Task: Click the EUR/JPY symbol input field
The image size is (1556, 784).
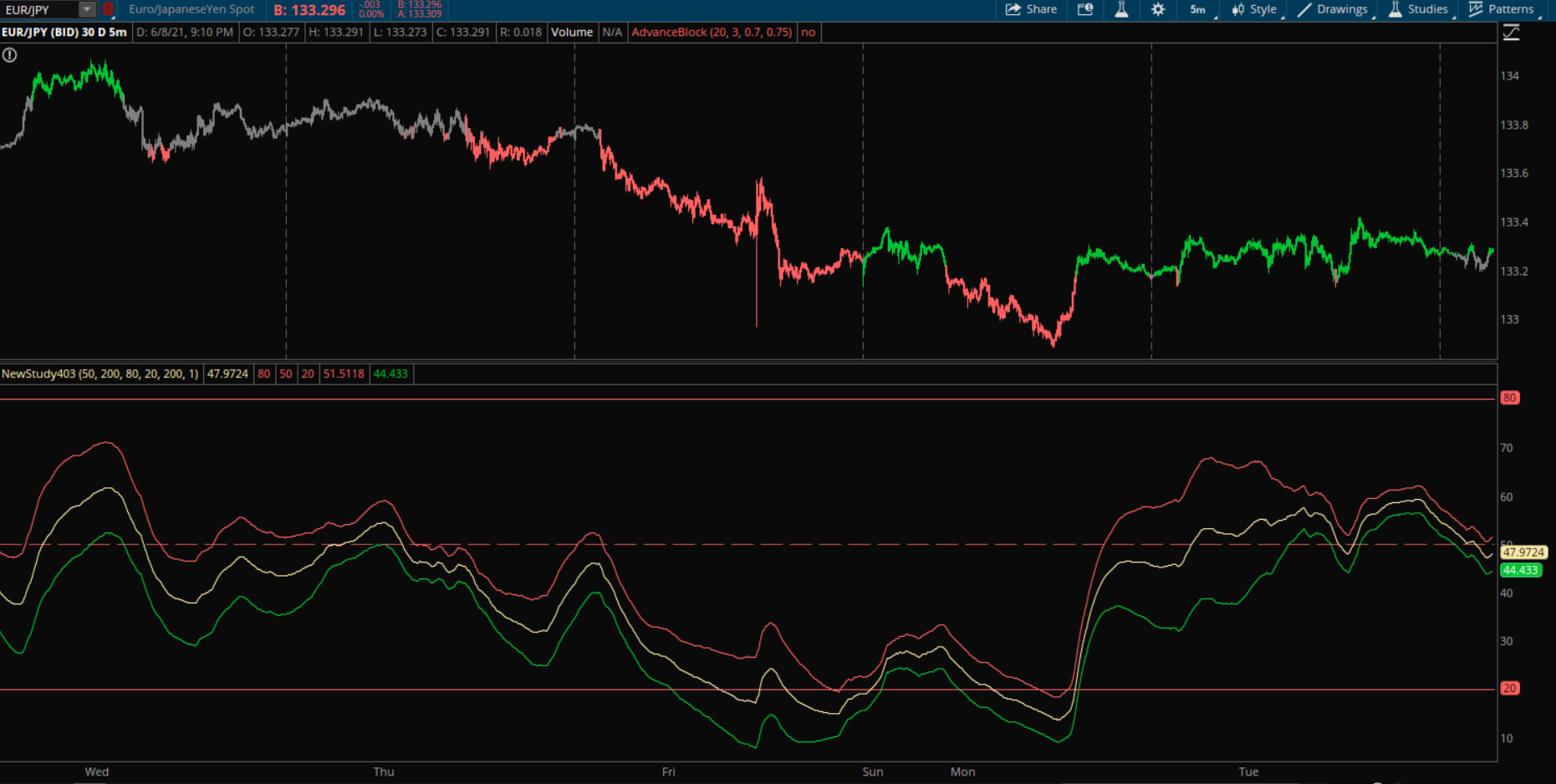Action: coord(40,9)
